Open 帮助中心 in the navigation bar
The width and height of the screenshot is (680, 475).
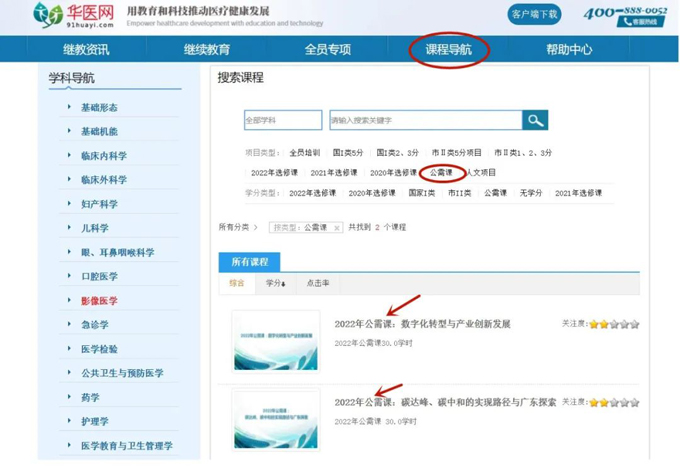pyautogui.click(x=569, y=49)
